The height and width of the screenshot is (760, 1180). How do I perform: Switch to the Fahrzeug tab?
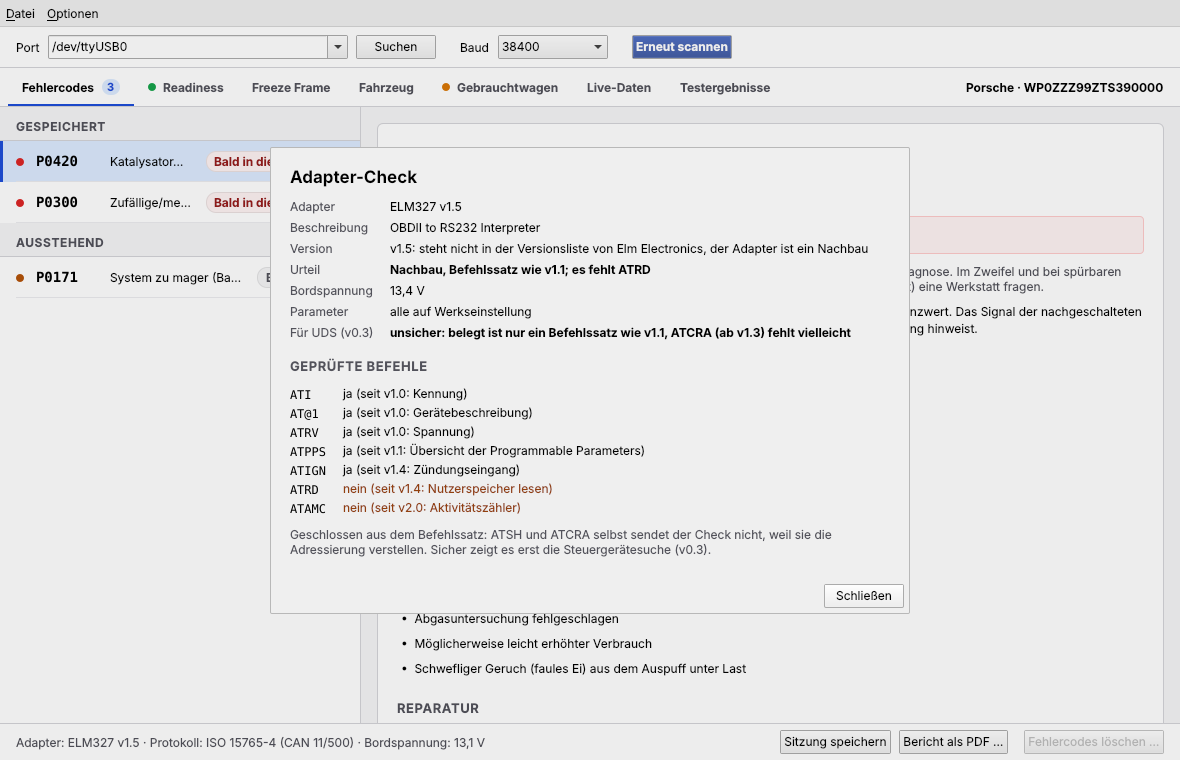pyautogui.click(x=386, y=87)
